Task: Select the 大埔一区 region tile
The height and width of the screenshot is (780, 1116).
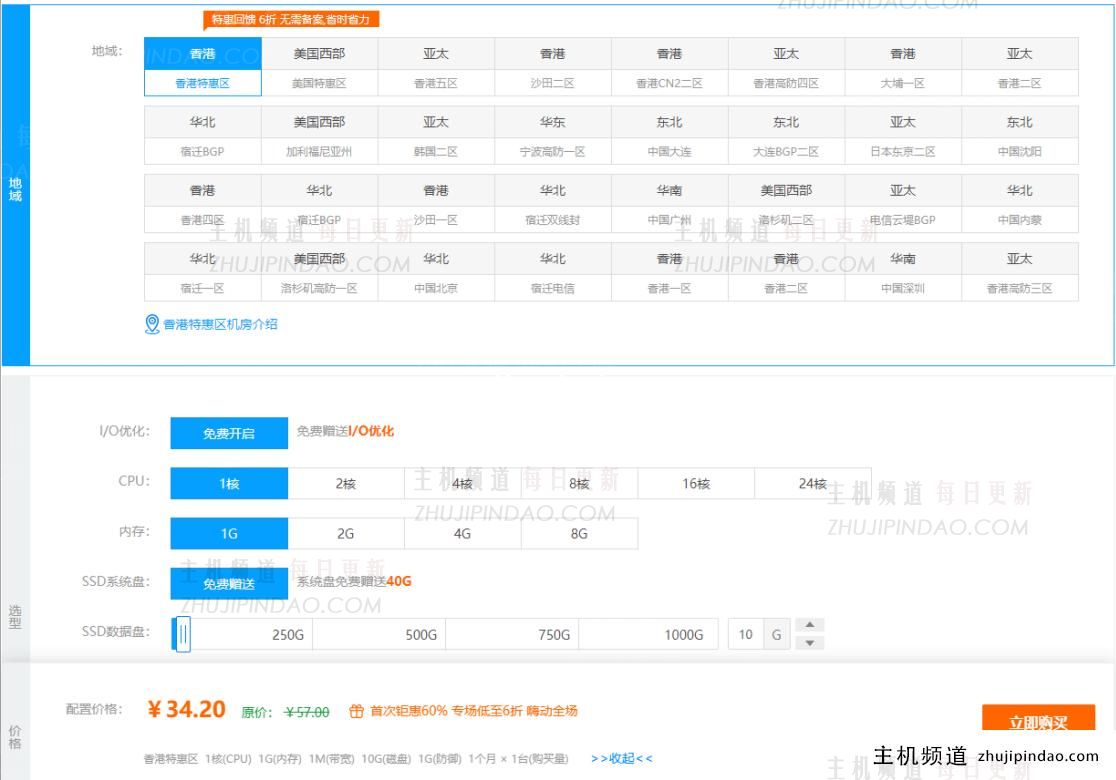Action: coord(903,67)
